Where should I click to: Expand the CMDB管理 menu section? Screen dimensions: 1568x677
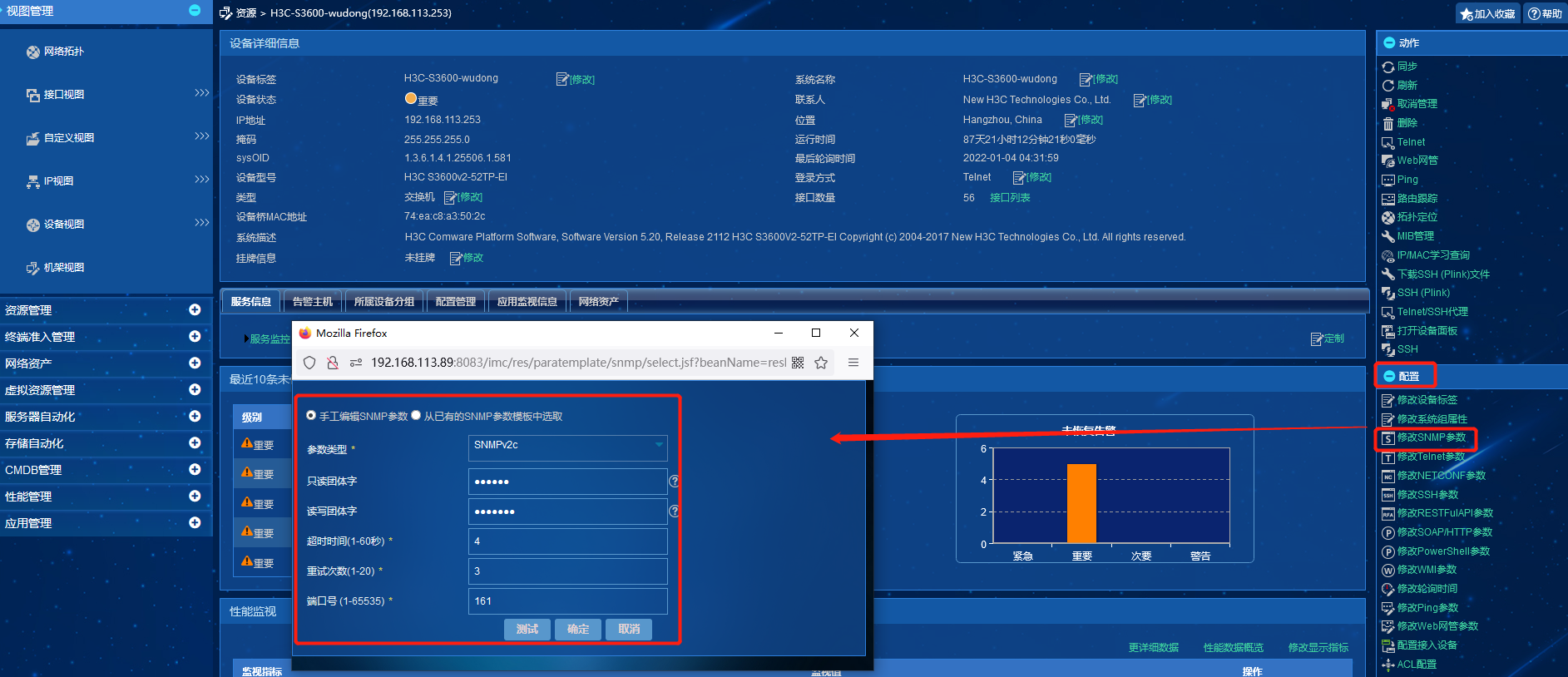tap(195, 470)
